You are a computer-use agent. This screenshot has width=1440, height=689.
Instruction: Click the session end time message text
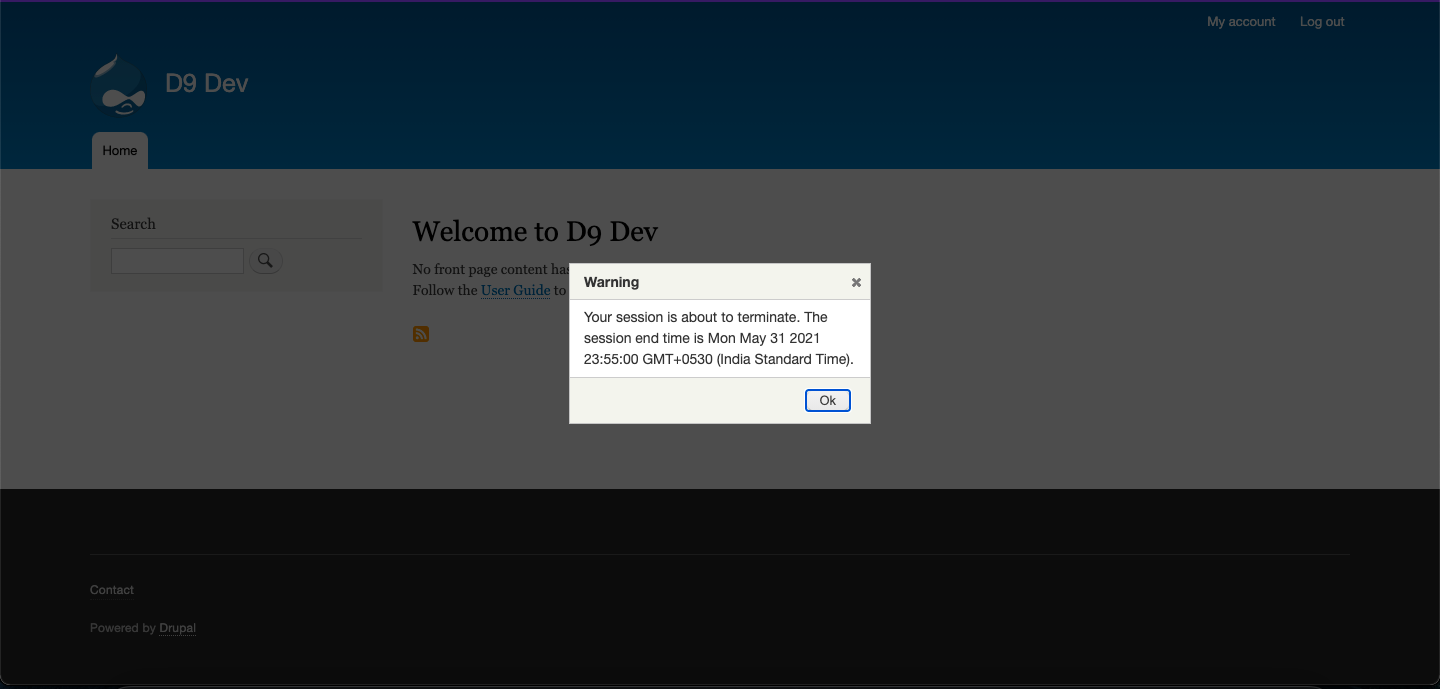[719, 338]
